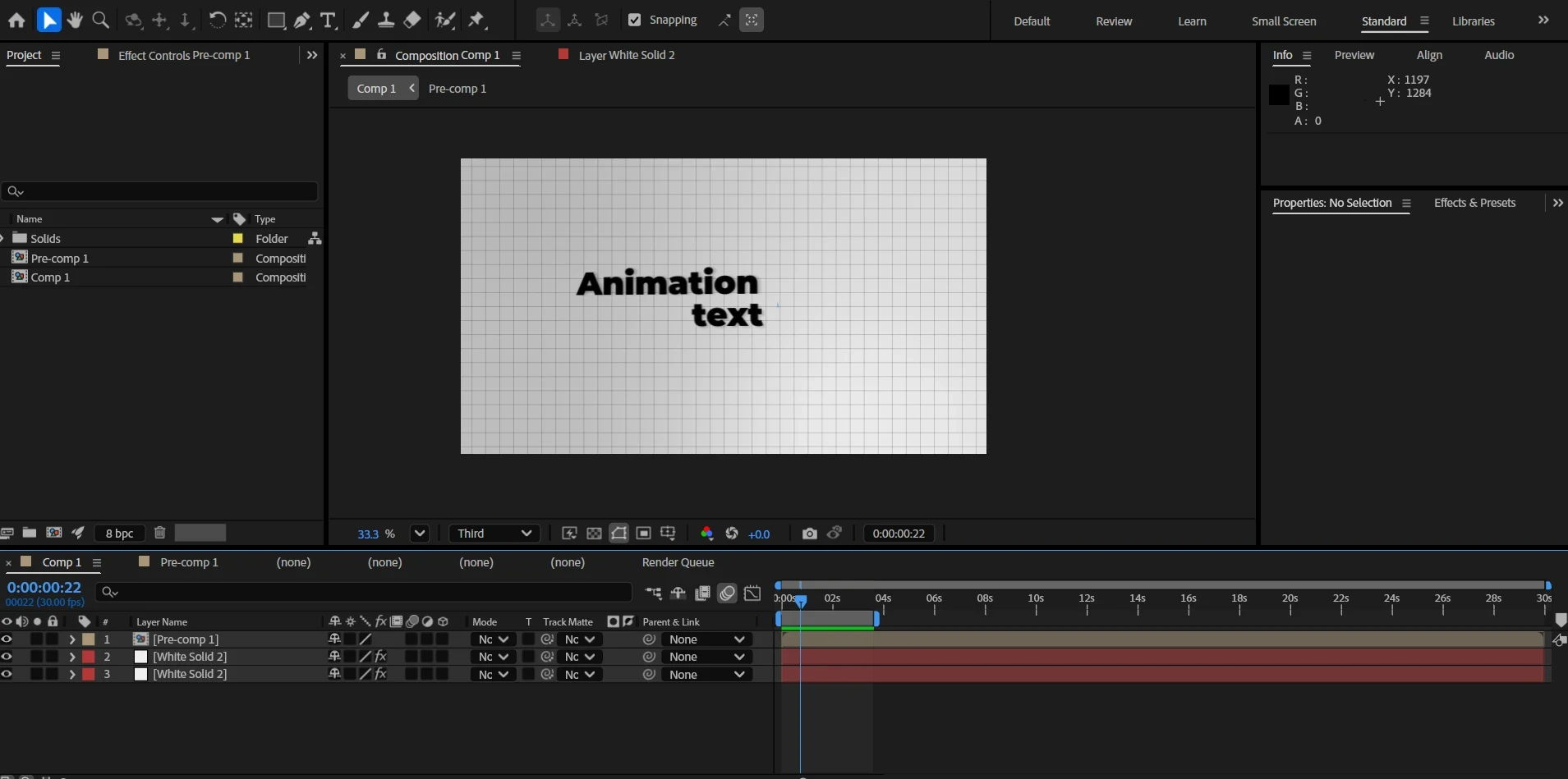1568x779 pixels.
Task: Select the Brush tool
Action: [361, 20]
